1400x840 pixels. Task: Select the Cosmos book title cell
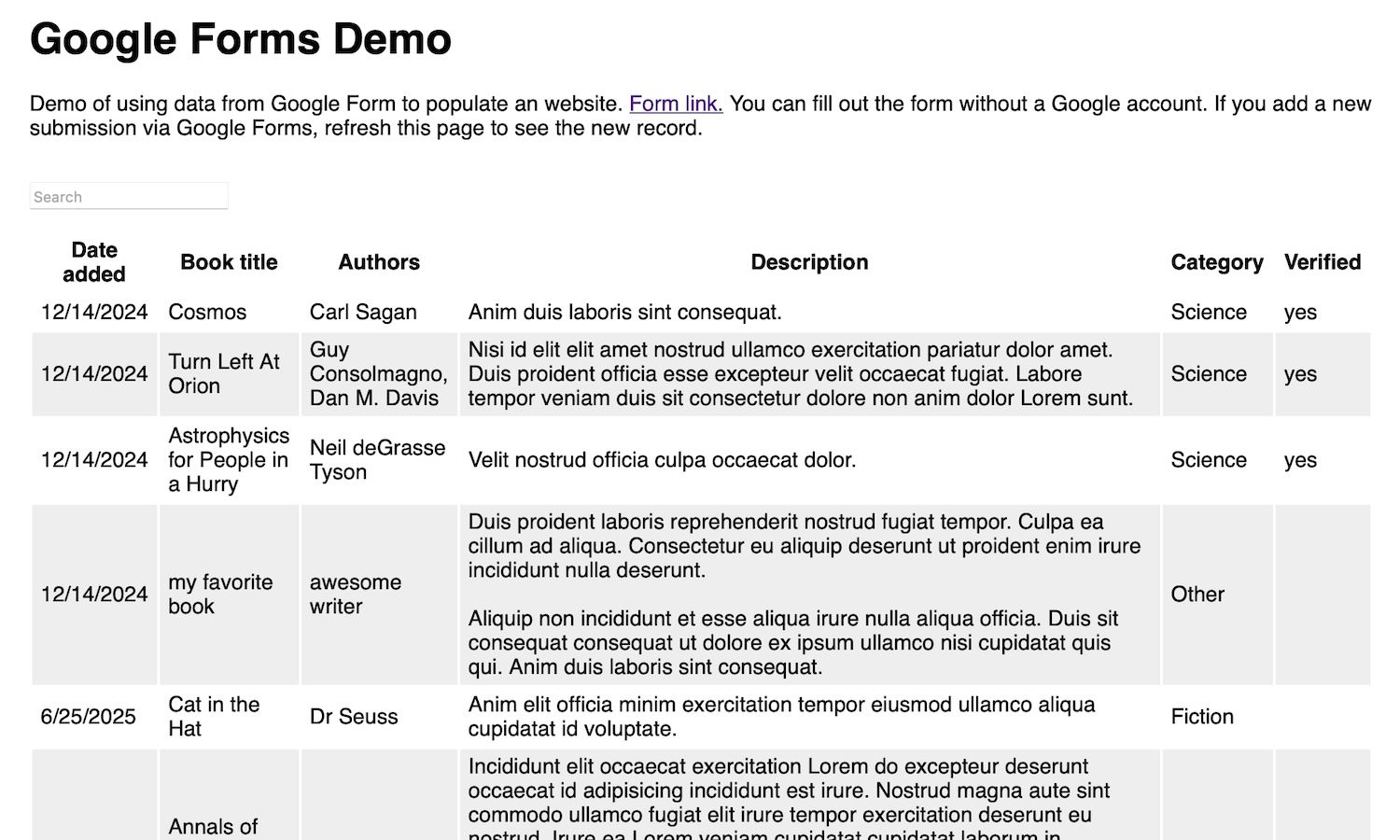[x=207, y=313]
